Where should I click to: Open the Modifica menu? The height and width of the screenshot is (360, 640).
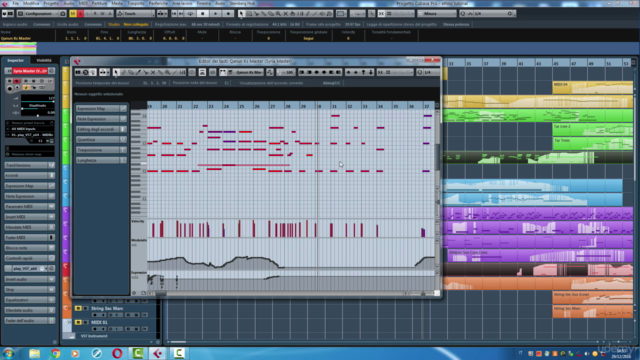point(31,3)
